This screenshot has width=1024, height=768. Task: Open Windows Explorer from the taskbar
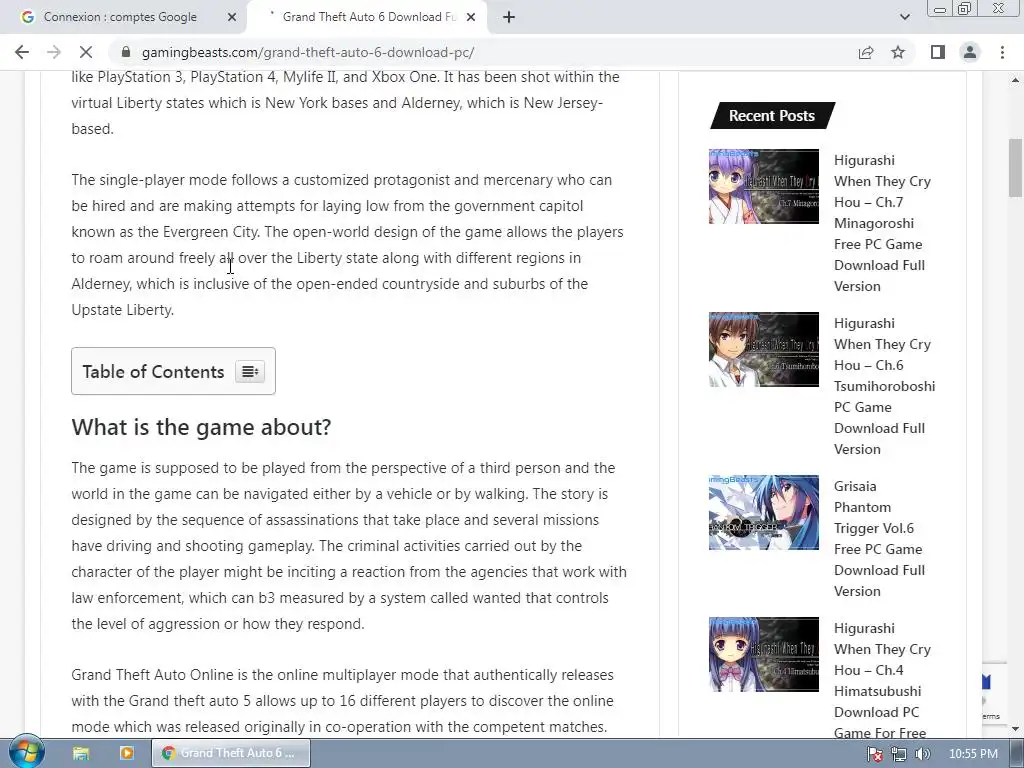81,753
